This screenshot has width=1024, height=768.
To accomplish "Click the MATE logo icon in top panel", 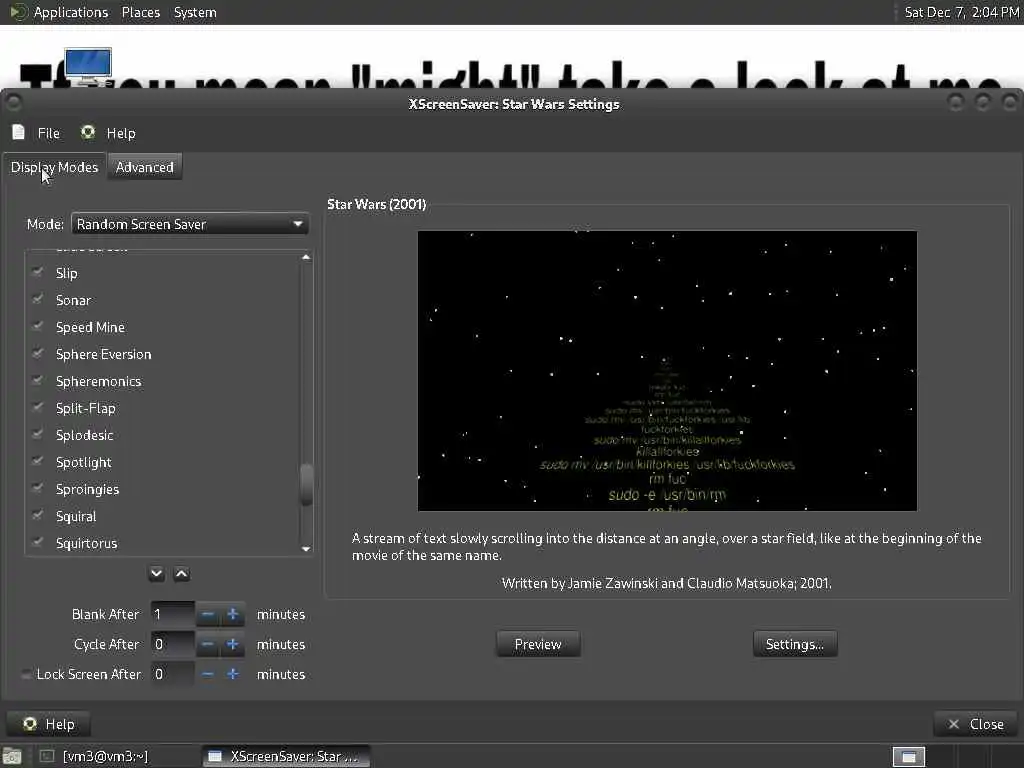I will click(18, 12).
